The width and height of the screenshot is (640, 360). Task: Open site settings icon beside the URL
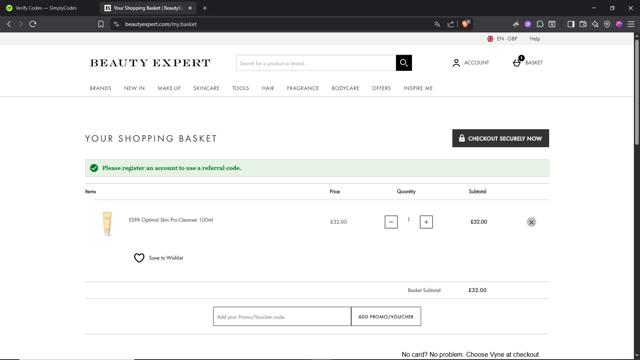point(116,24)
